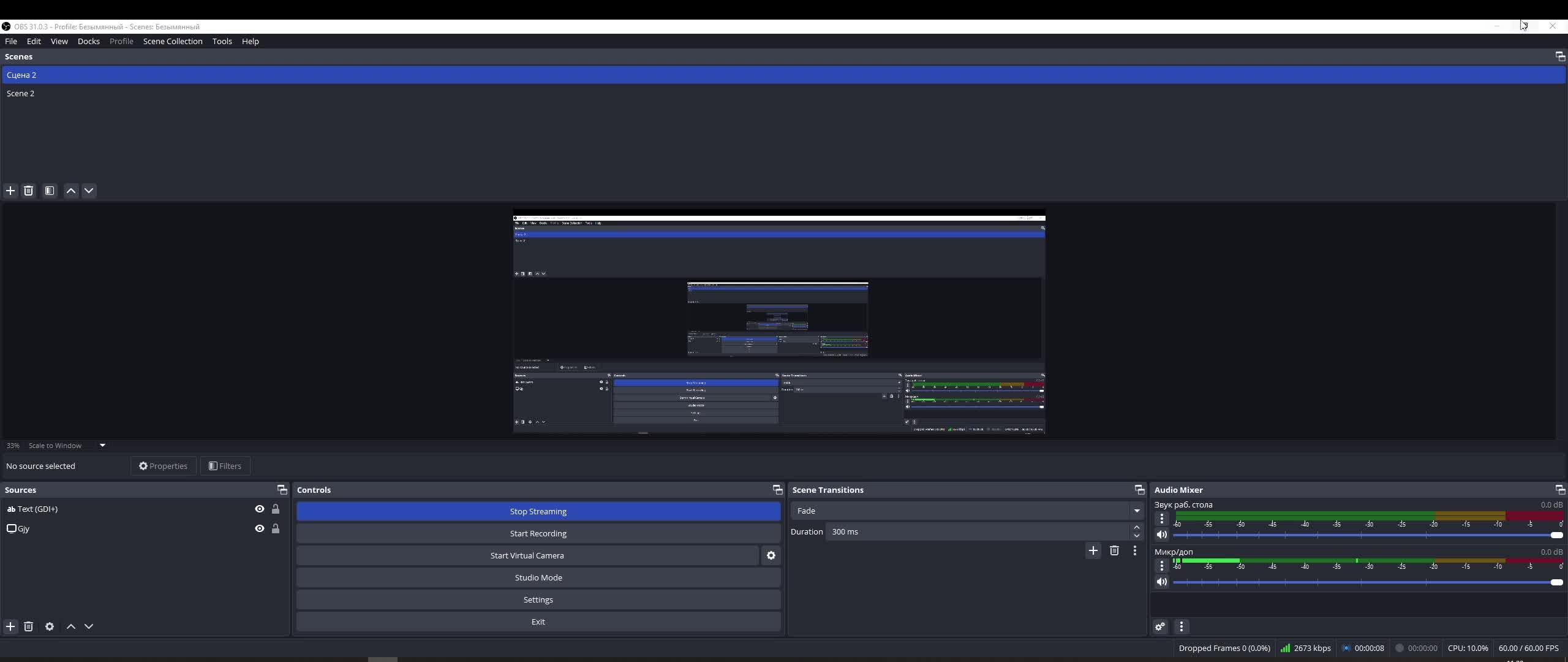
Task: Open source properties gear in Sources toolbar
Action: pyautogui.click(x=50, y=626)
